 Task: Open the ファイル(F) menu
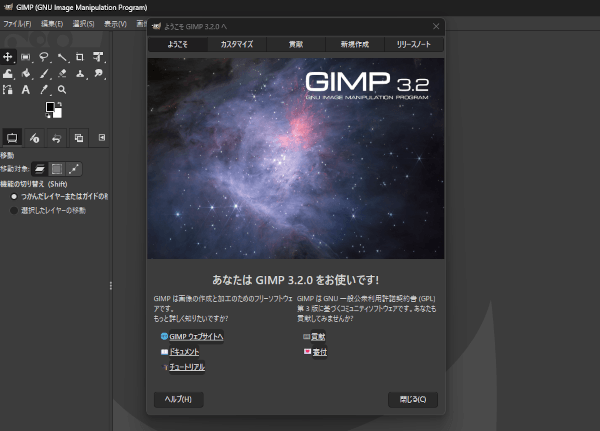pos(17,23)
